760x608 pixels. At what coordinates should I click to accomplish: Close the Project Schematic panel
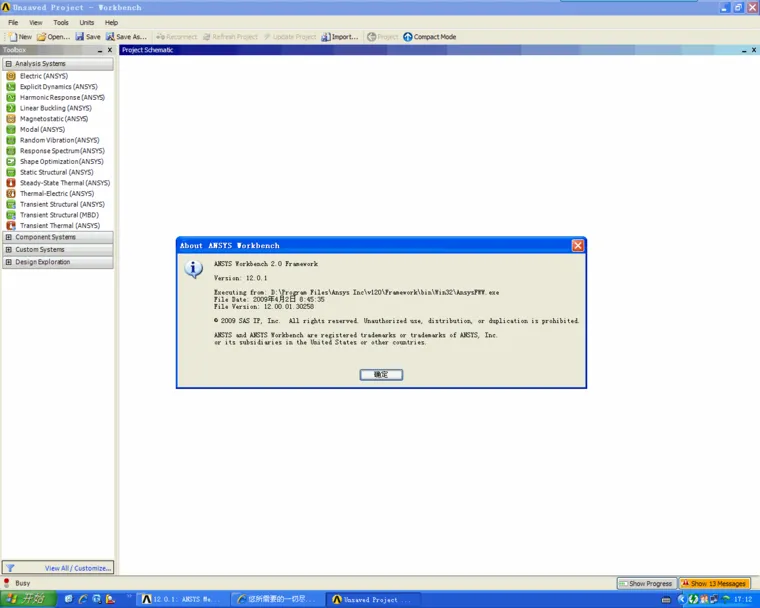point(754,50)
